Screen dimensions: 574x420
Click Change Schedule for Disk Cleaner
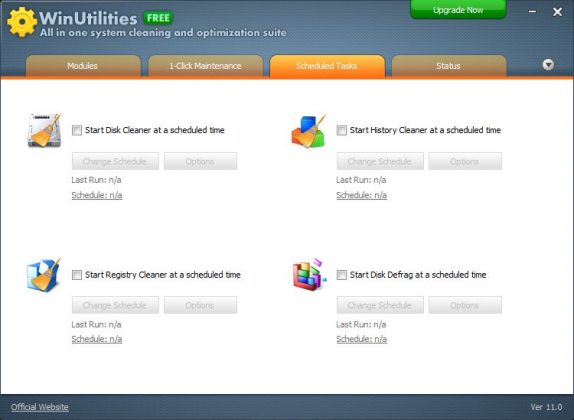tap(115, 161)
